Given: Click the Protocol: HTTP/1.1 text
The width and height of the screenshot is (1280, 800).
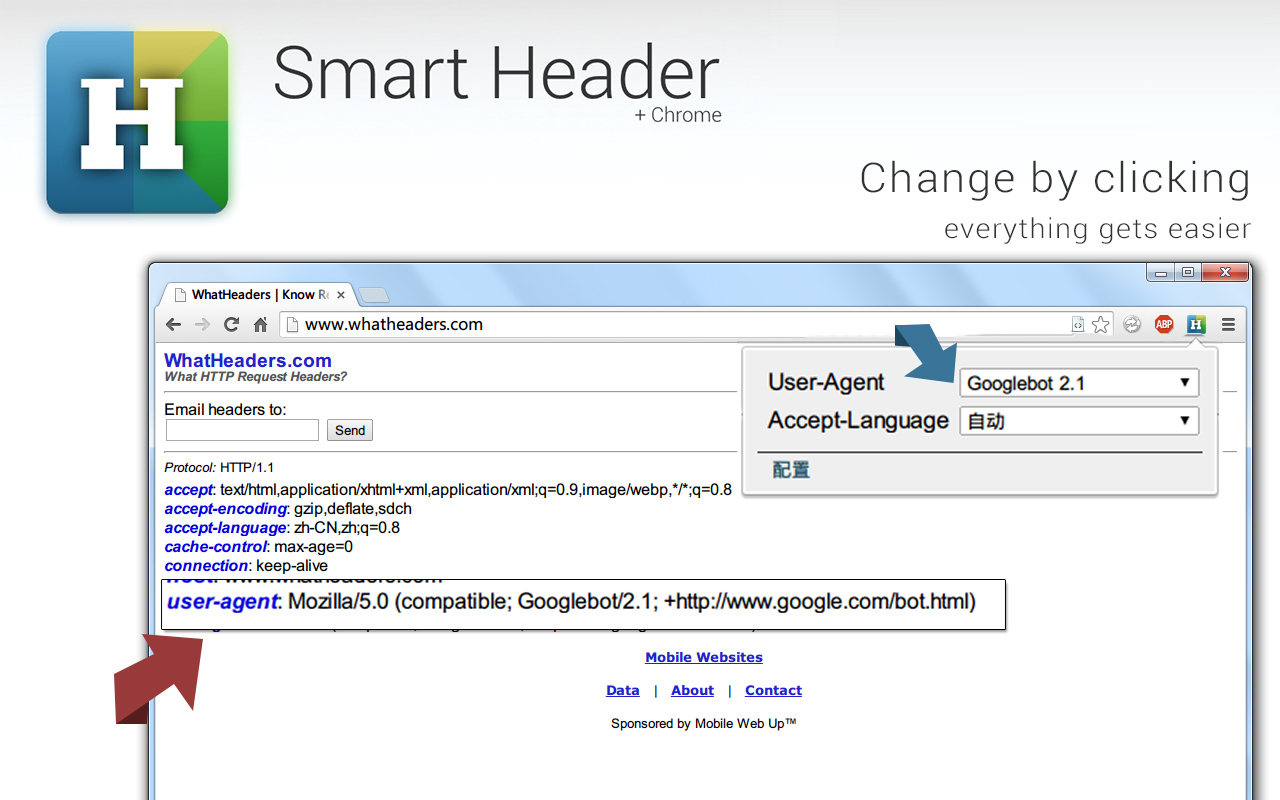Looking at the screenshot, I should 219,467.
